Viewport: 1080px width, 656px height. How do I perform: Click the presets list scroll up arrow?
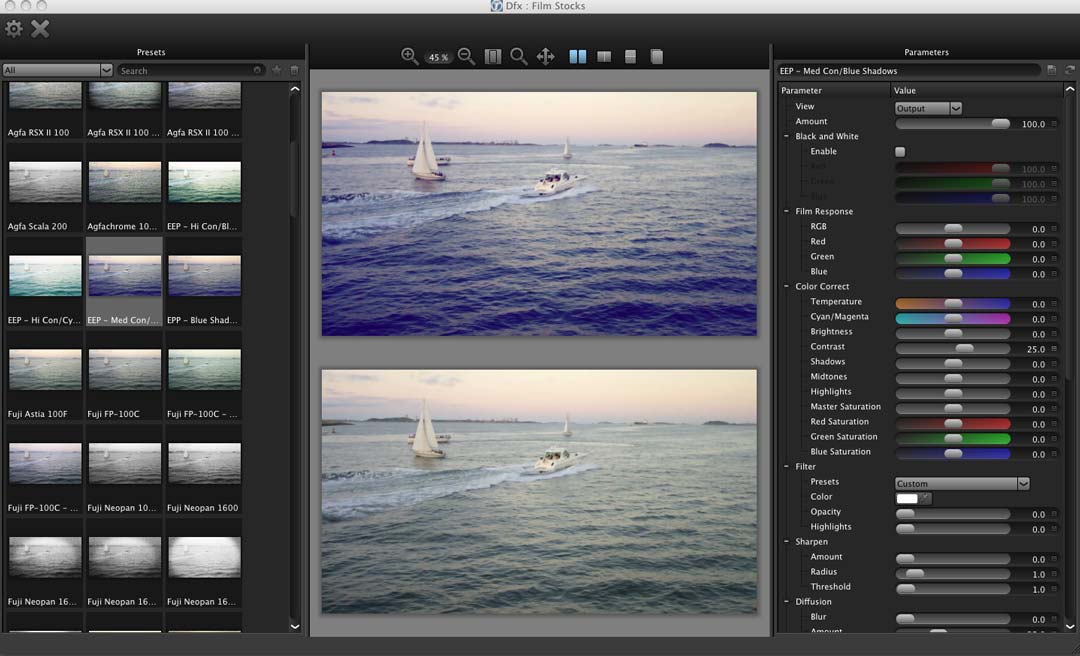point(295,89)
